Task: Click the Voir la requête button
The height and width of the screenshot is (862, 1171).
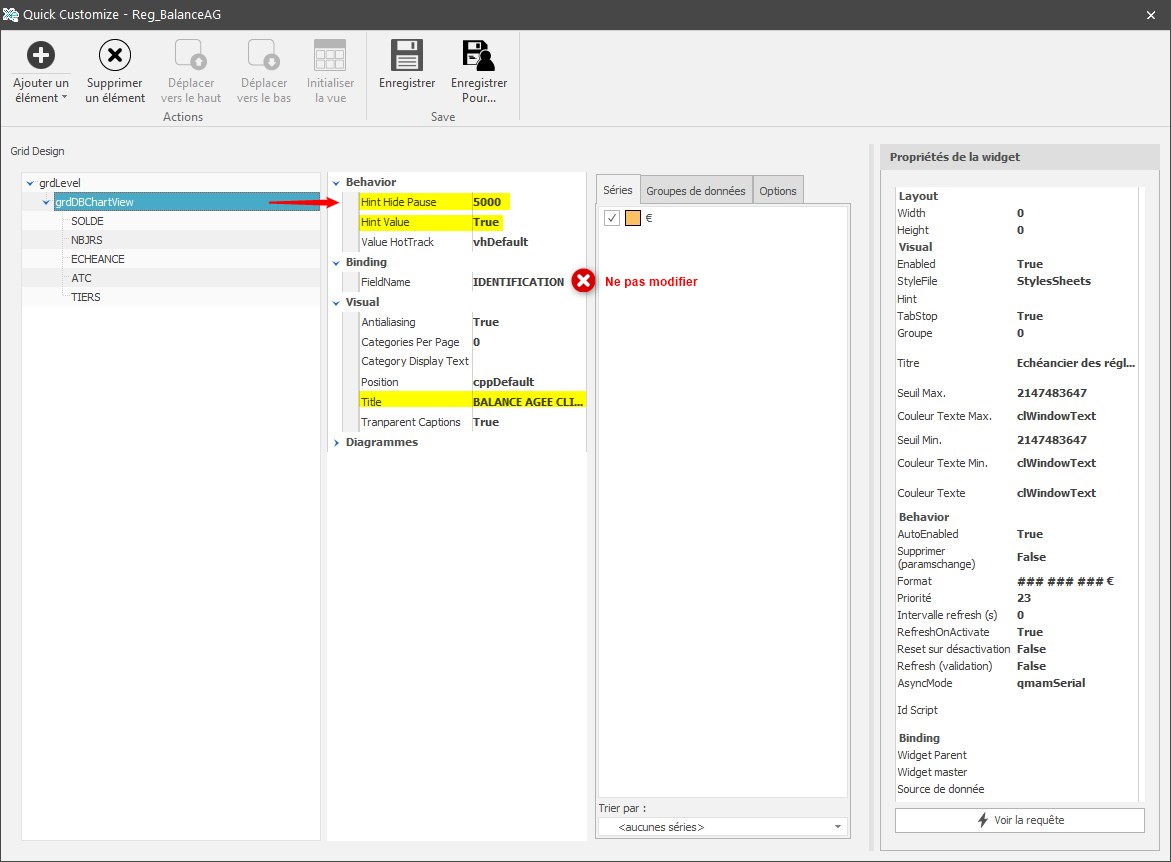Action: tap(1019, 820)
